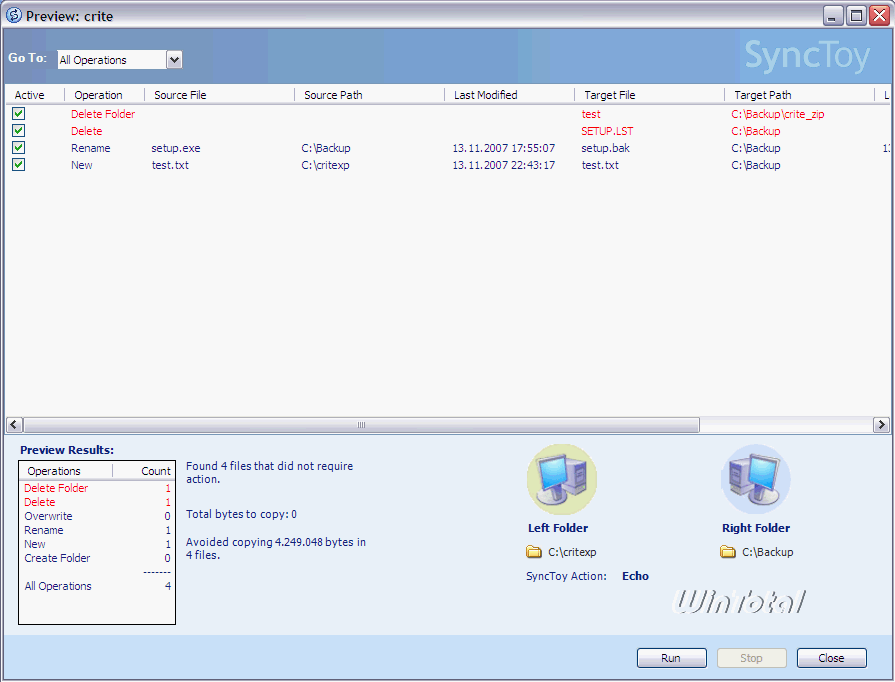Image resolution: width=895 pixels, height=682 pixels.
Task: Uncheck the Delete SETUP.LST checkbox
Action: pyautogui.click(x=18, y=131)
